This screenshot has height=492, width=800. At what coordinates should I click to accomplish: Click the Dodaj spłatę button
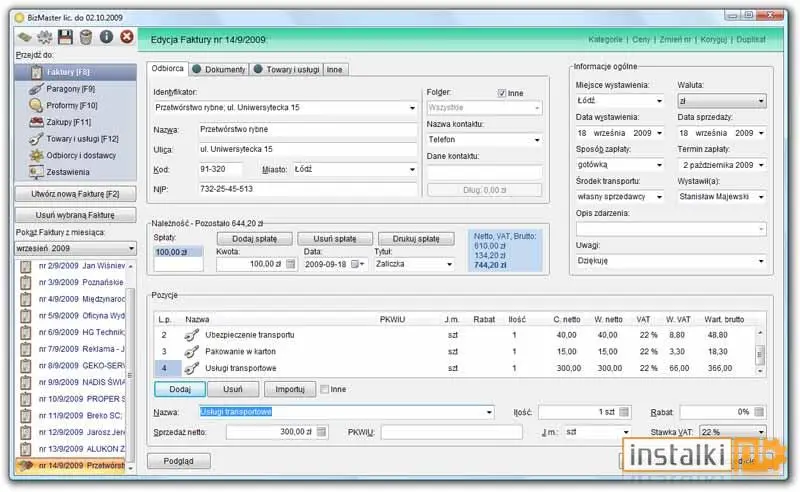click(x=255, y=239)
